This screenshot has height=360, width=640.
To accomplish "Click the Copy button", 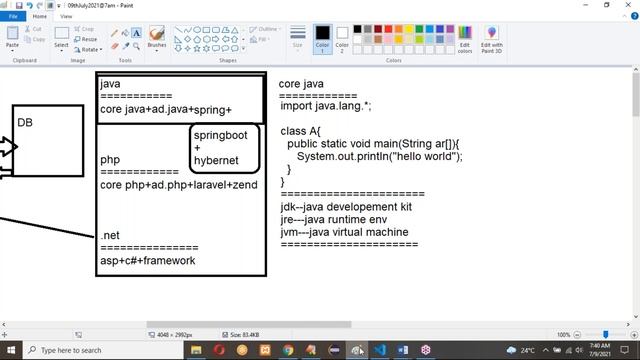I will click(34, 40).
